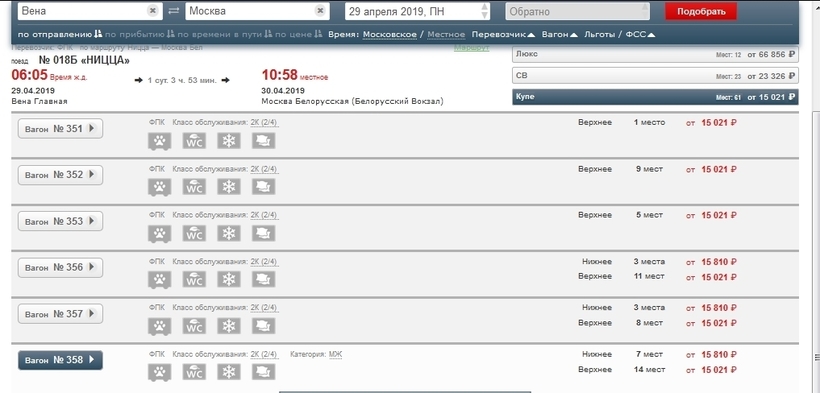
Task: Click 15 810 ₽ lower berth price, wagon 356
Action: [x=719, y=262]
